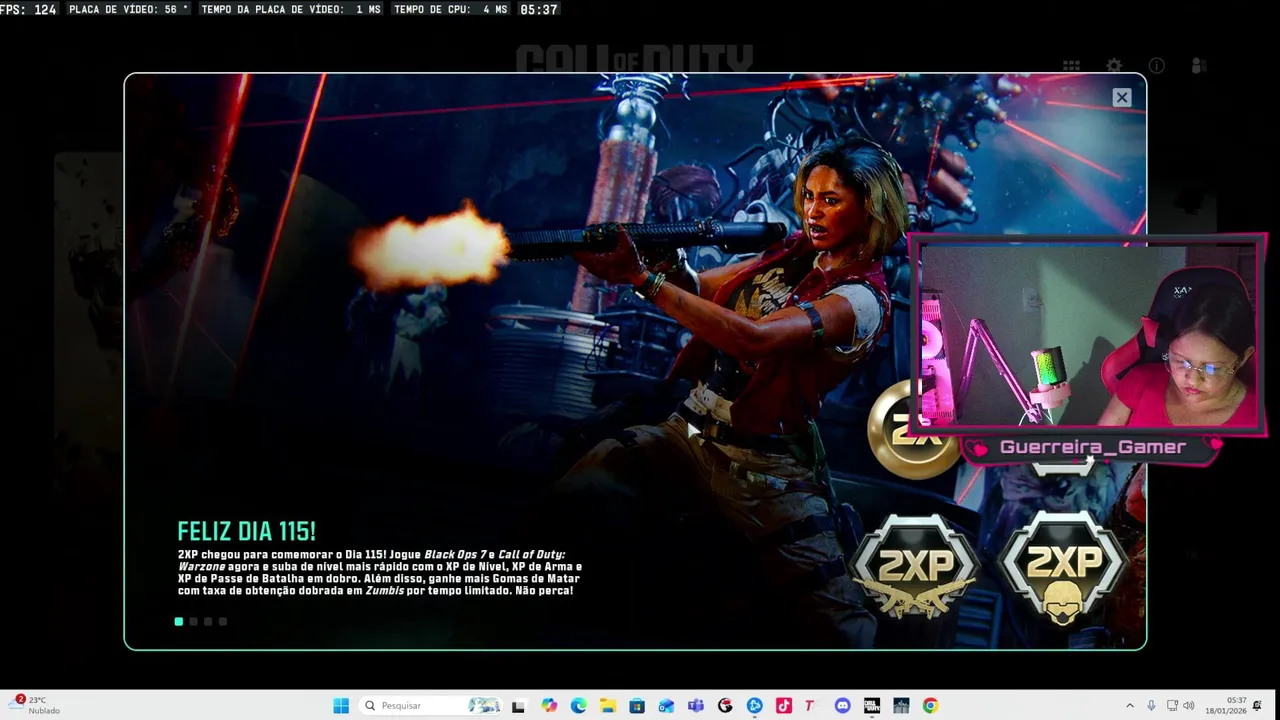
Task: Open the red and black swirl app on taskbar
Action: pyautogui.click(x=725, y=706)
